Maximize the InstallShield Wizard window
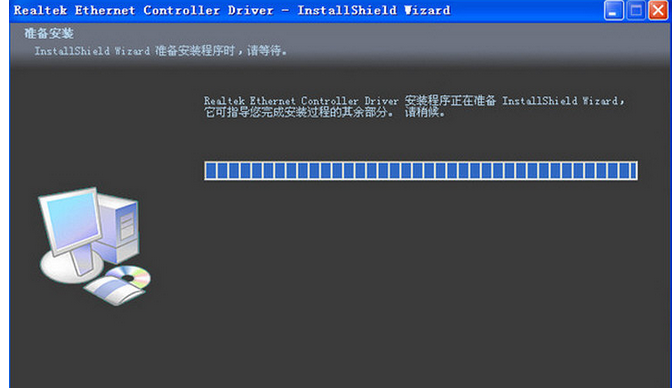Screen dimensions: 672x388 click(636, 10)
